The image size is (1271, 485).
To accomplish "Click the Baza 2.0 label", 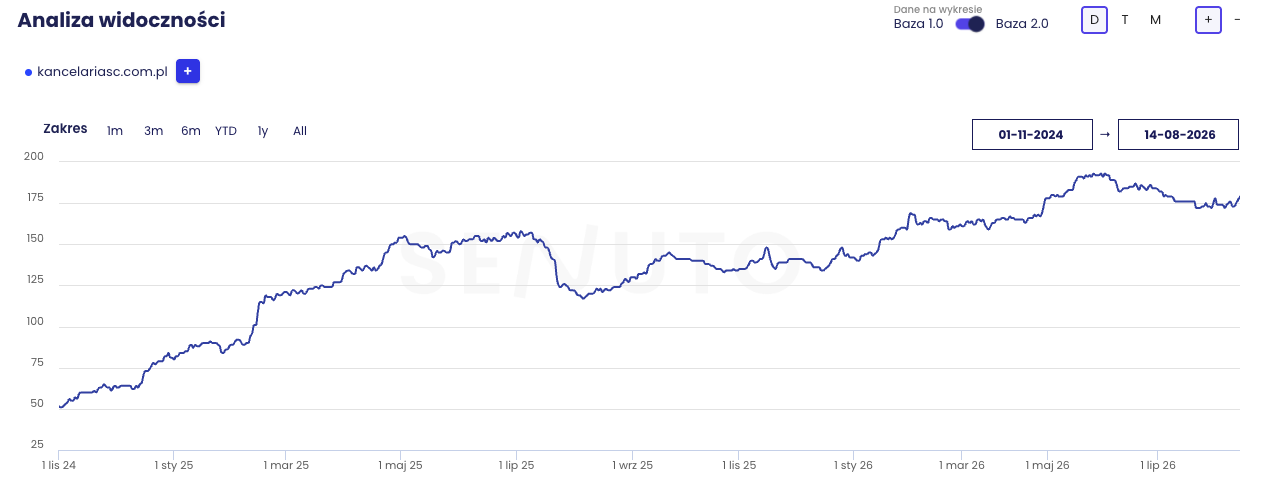I will pos(1022,24).
